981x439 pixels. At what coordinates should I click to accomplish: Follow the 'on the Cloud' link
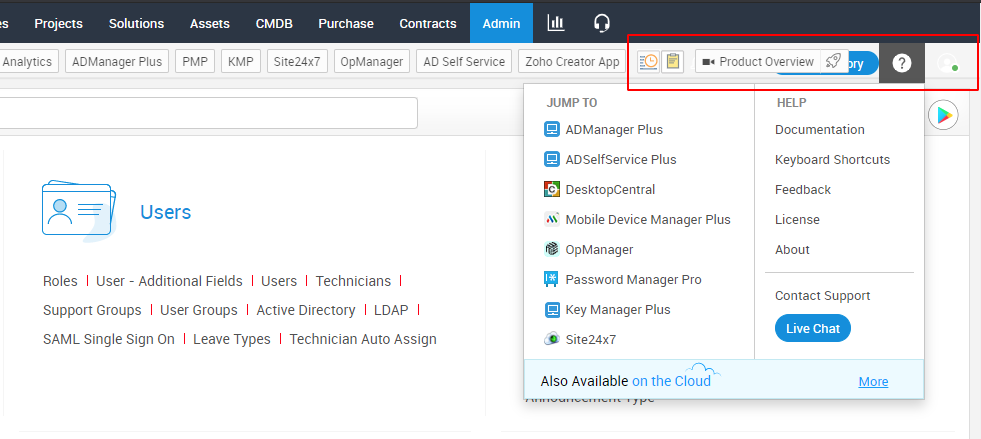[671, 381]
